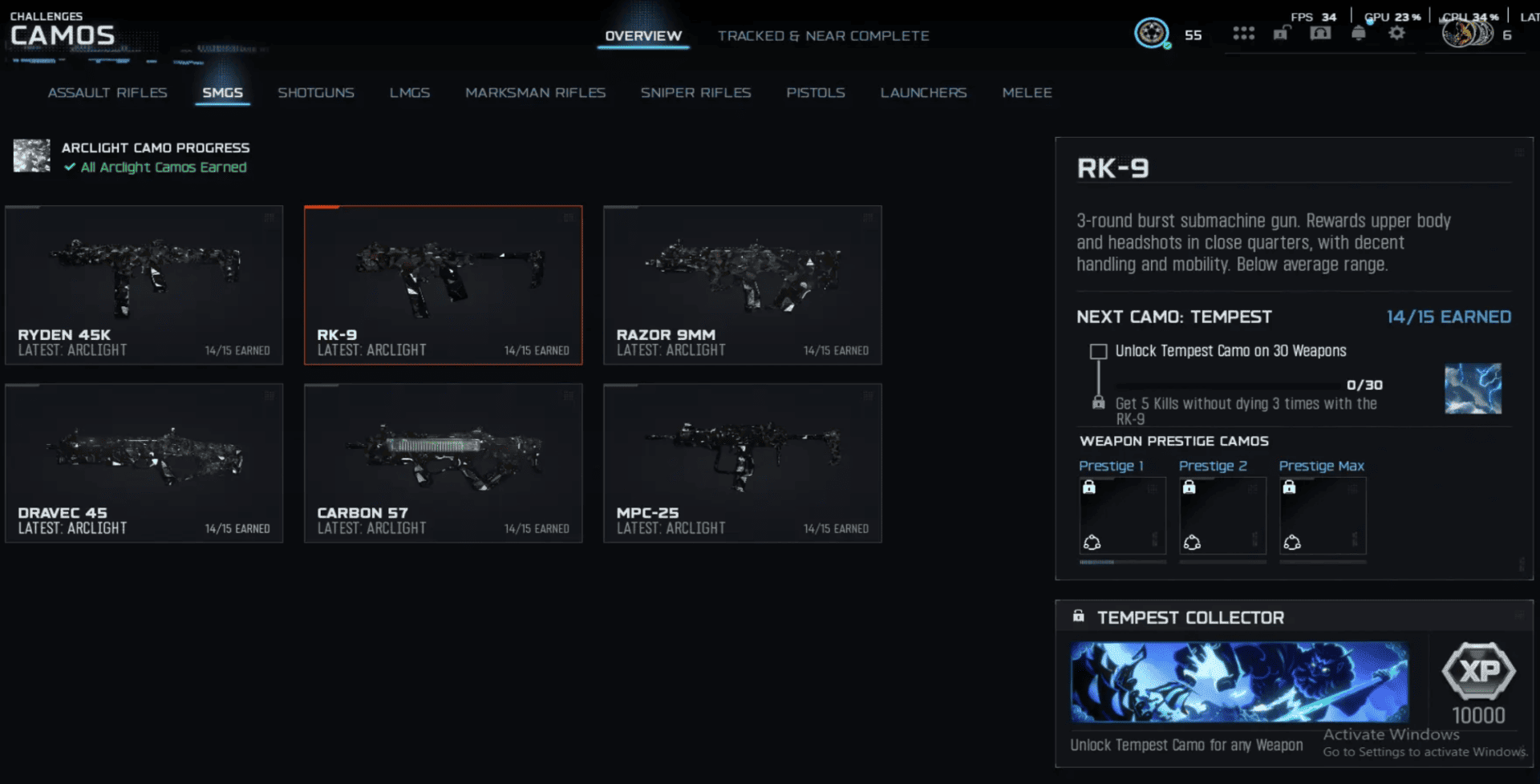This screenshot has height=784, width=1540.
Task: Click the player level 55 number
Action: click(x=1193, y=35)
